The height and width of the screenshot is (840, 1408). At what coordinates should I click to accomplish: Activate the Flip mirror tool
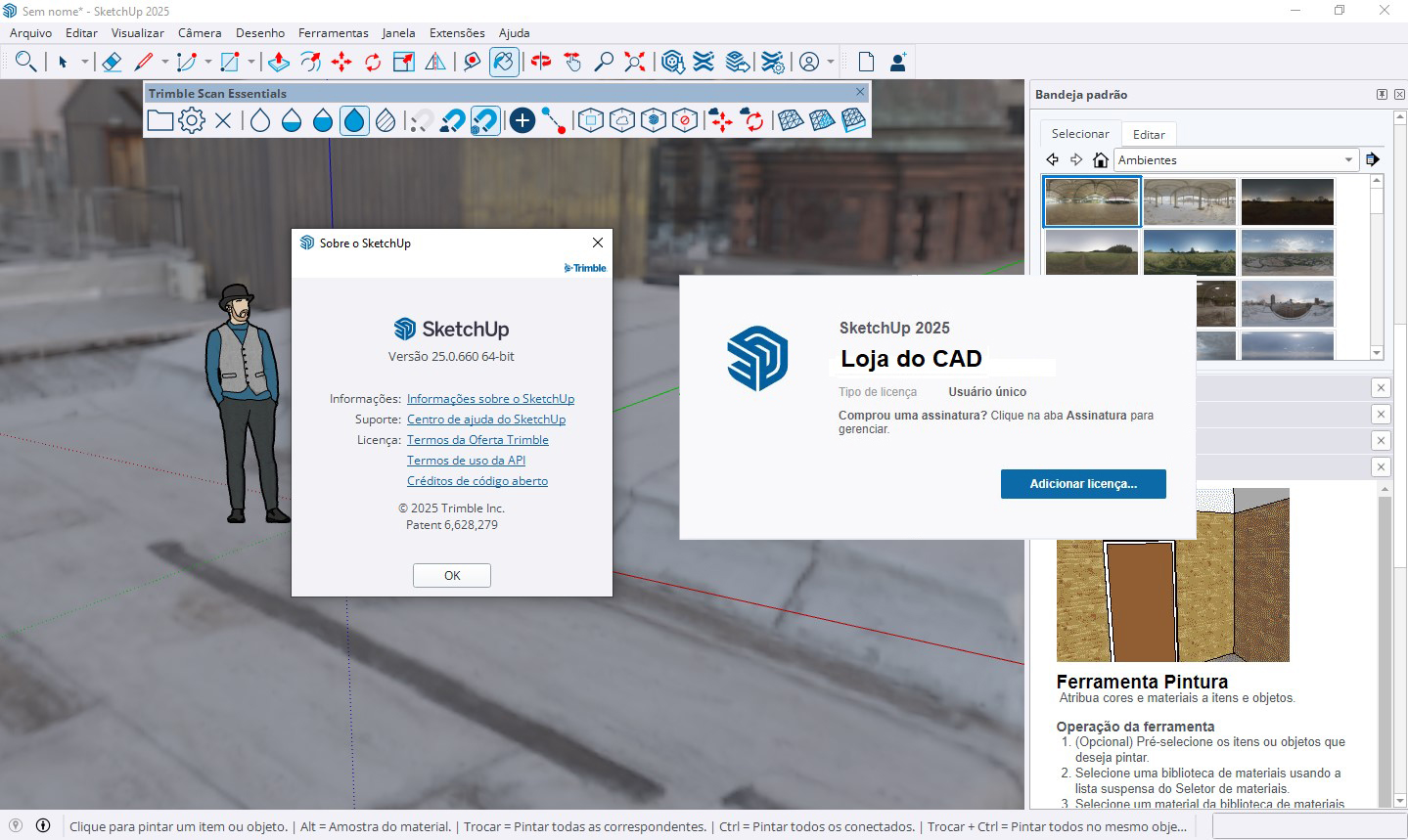(435, 62)
